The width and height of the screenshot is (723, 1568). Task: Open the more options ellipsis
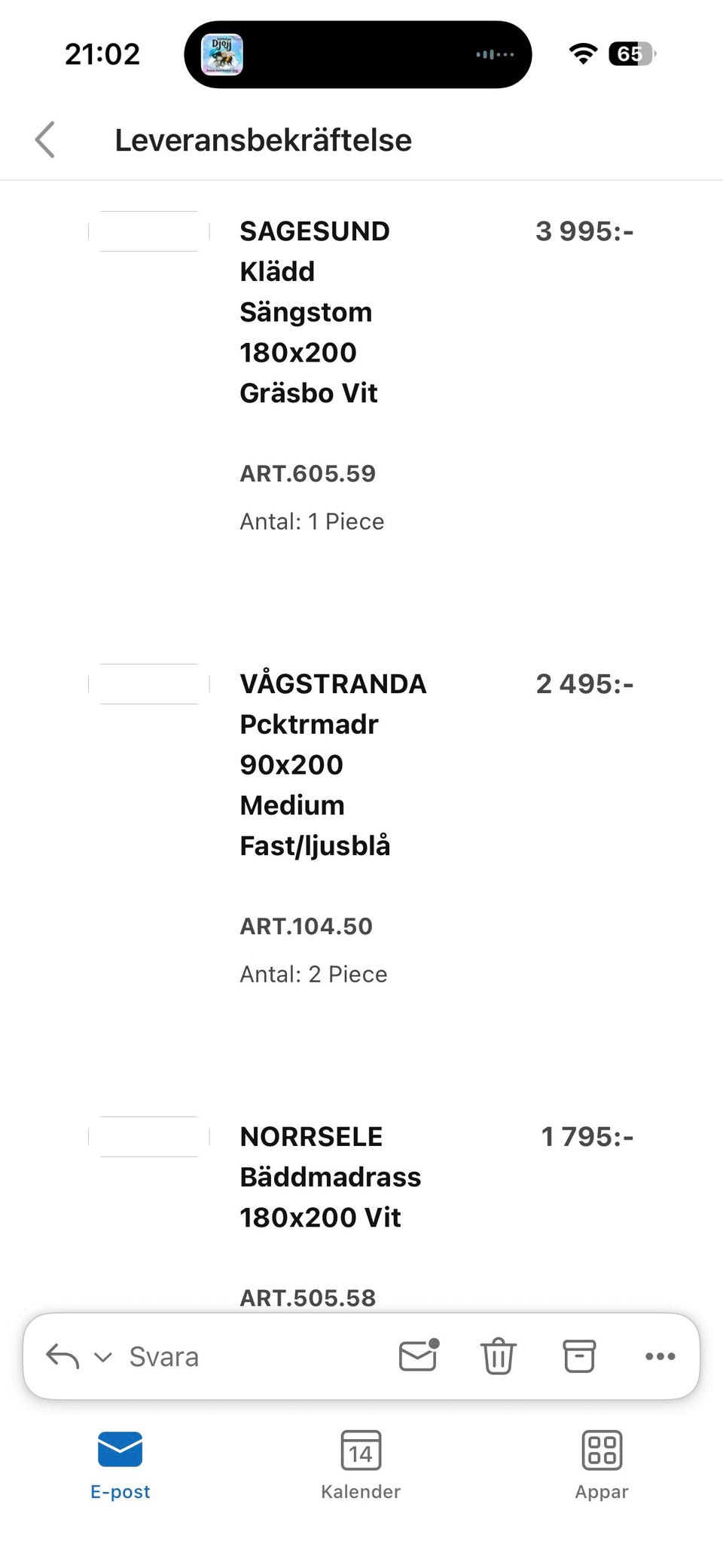click(x=660, y=1356)
